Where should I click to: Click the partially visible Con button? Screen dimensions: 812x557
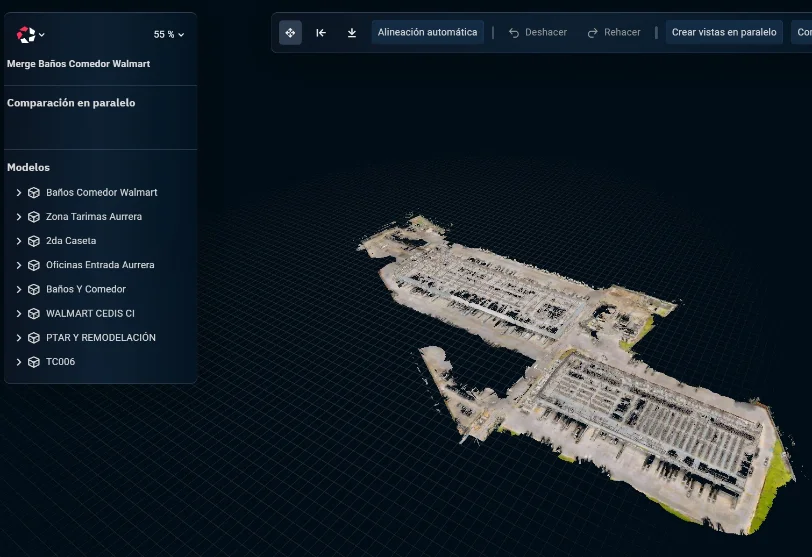(802, 32)
